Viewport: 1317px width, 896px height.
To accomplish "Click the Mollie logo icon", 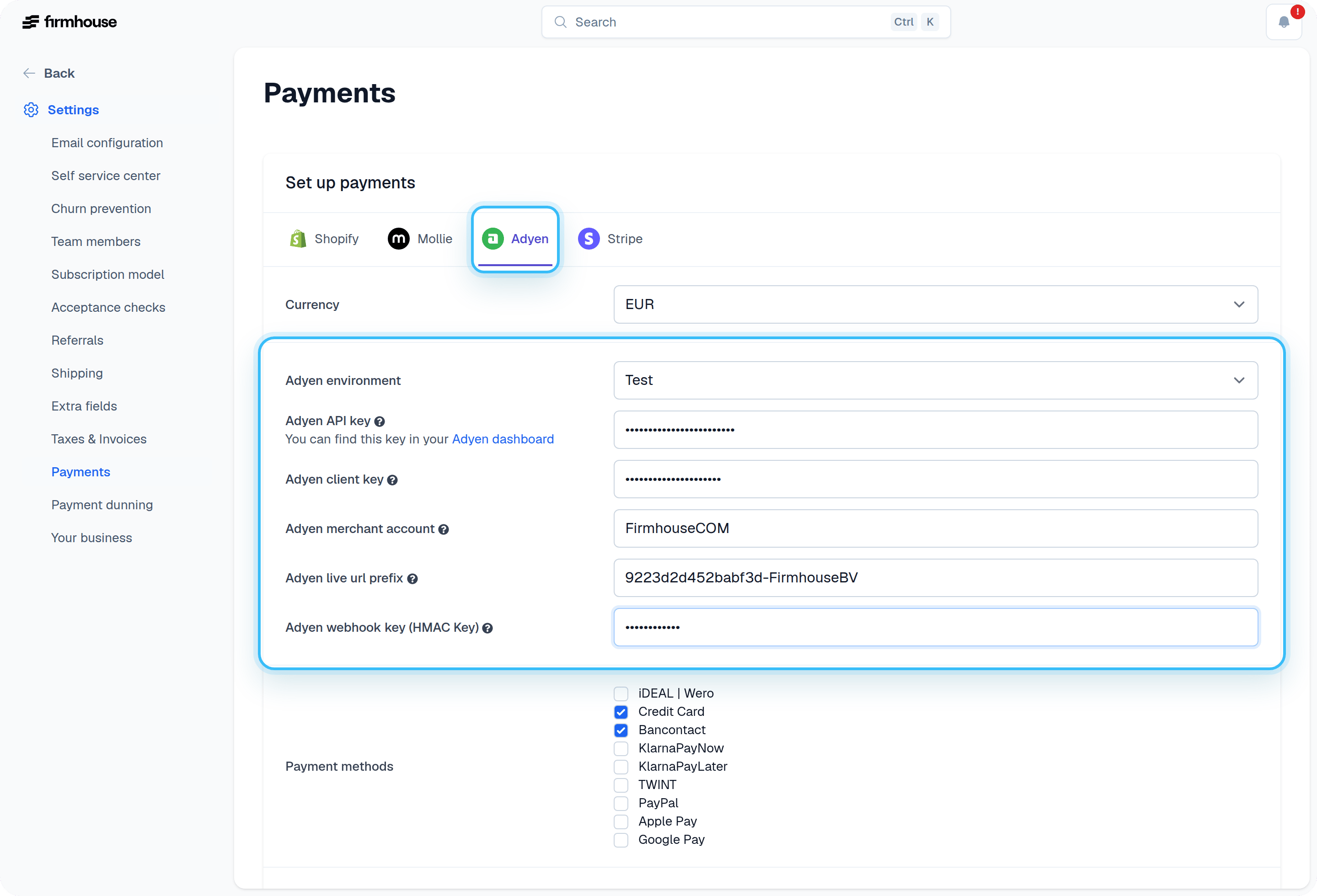I will (398, 239).
